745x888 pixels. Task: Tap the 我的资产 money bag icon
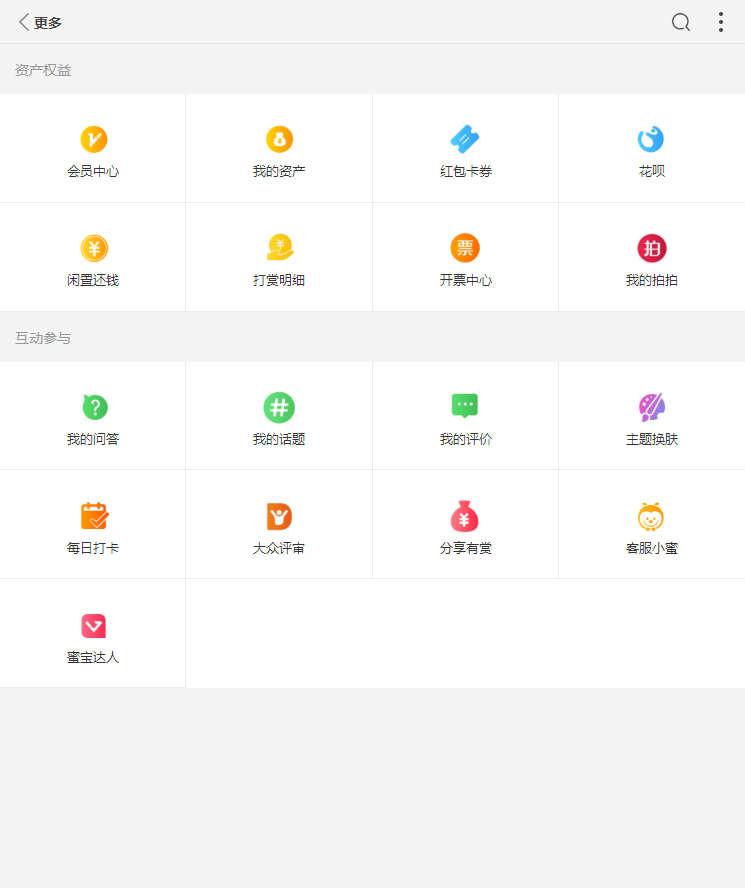(x=279, y=140)
